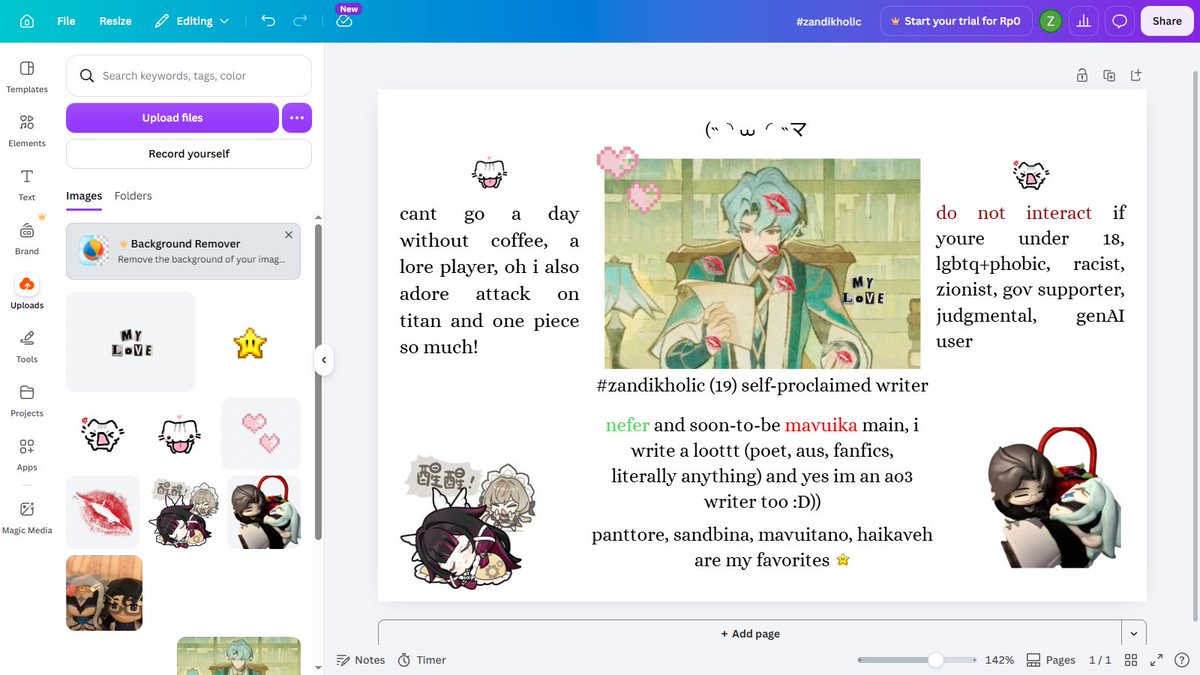1200x675 pixels.
Task: Open the Projects panel
Action: click(x=27, y=400)
